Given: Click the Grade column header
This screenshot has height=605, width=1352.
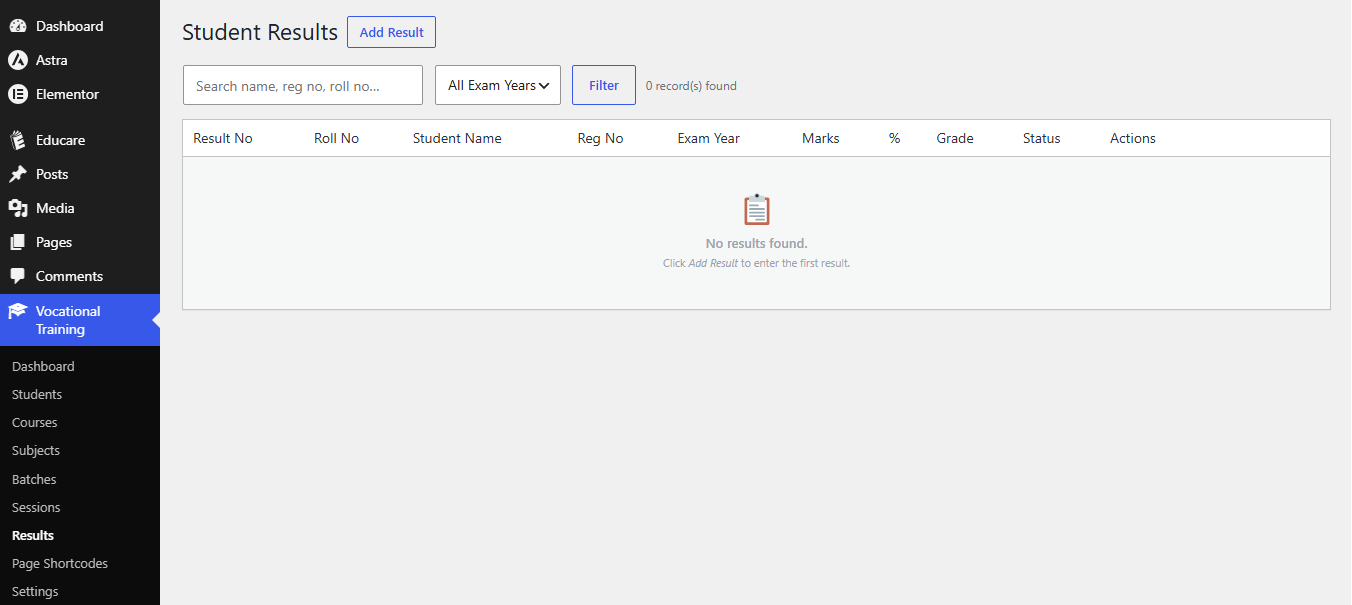Looking at the screenshot, I should [955, 138].
